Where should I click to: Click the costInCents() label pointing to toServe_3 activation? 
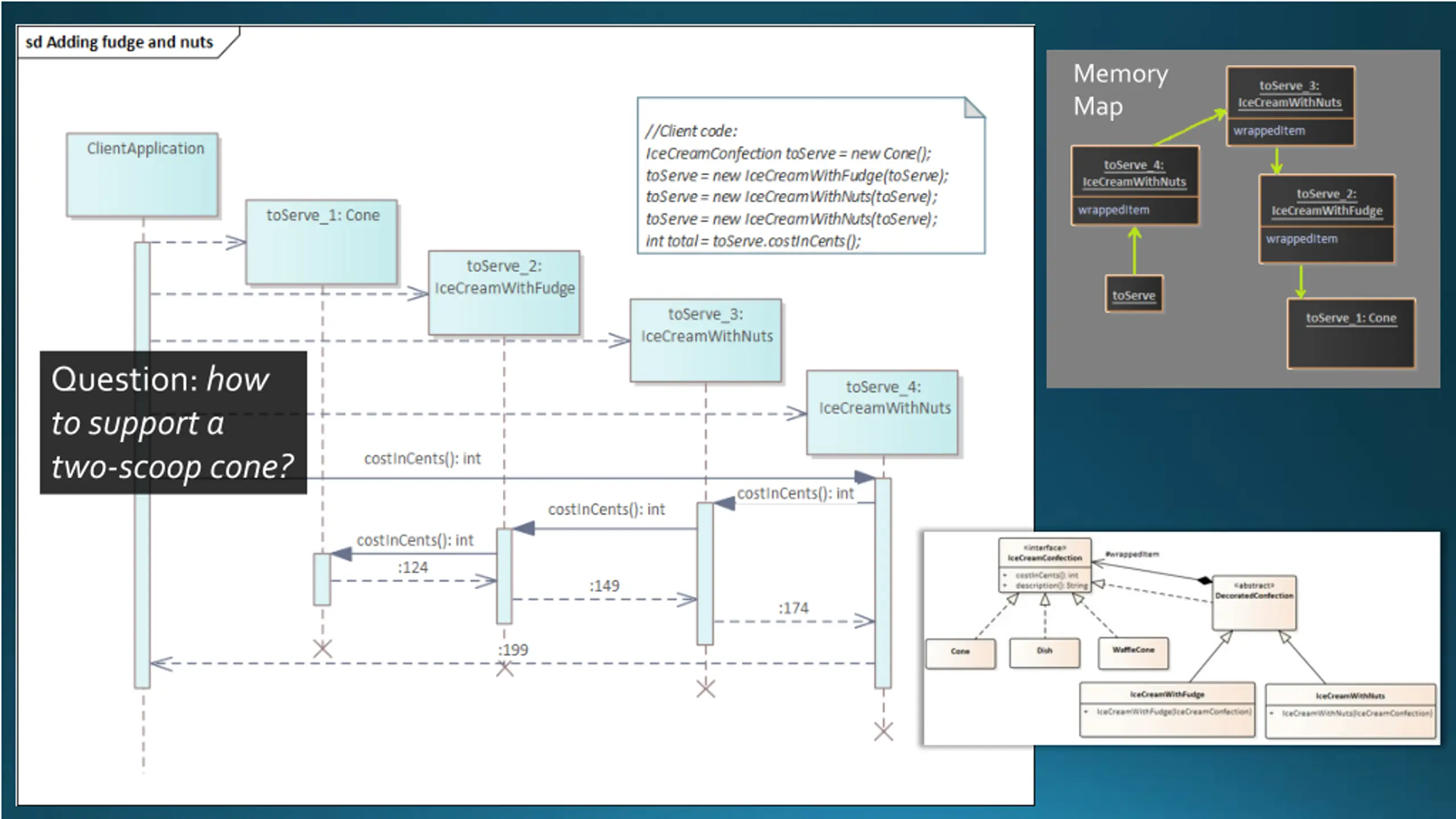(796, 493)
